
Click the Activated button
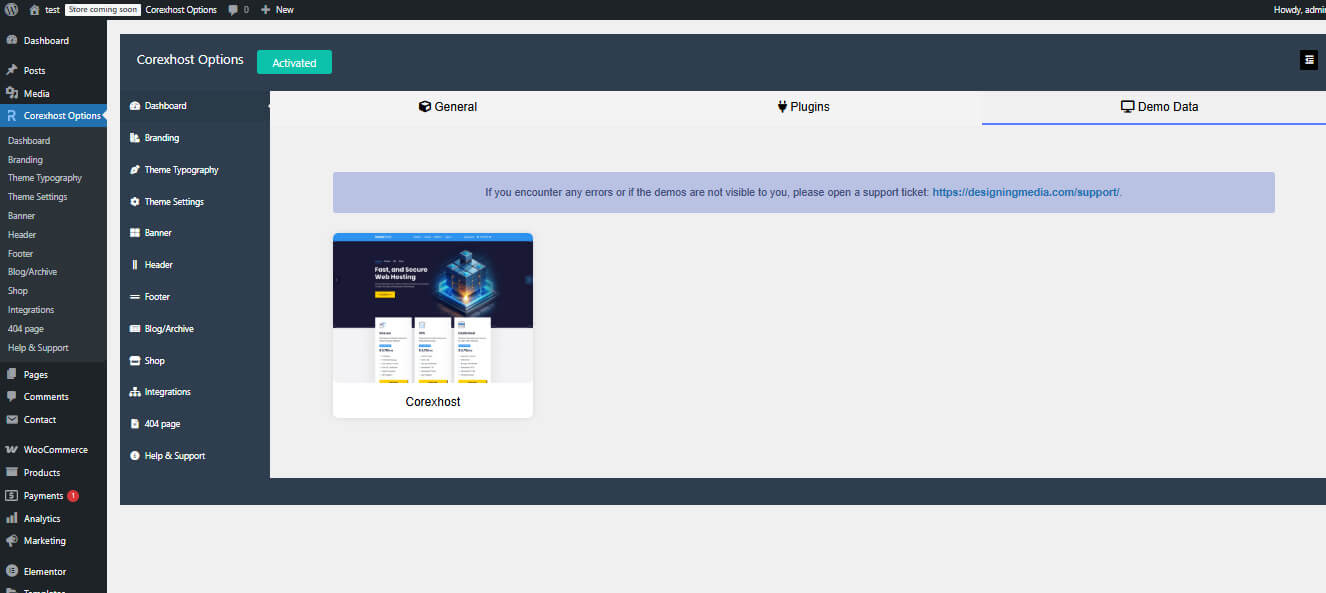tap(294, 62)
